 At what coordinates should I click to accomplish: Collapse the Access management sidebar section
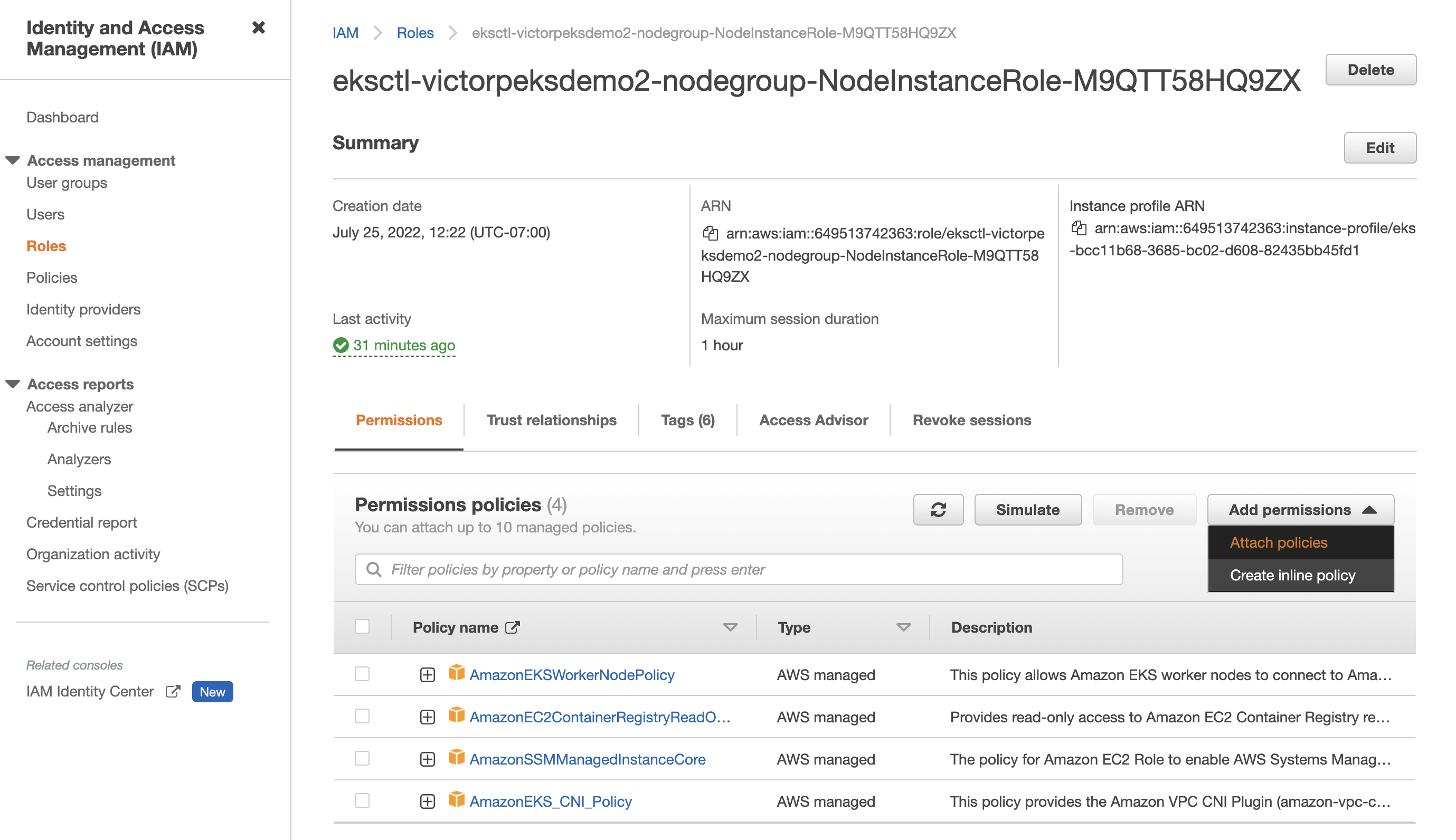pyautogui.click(x=13, y=160)
